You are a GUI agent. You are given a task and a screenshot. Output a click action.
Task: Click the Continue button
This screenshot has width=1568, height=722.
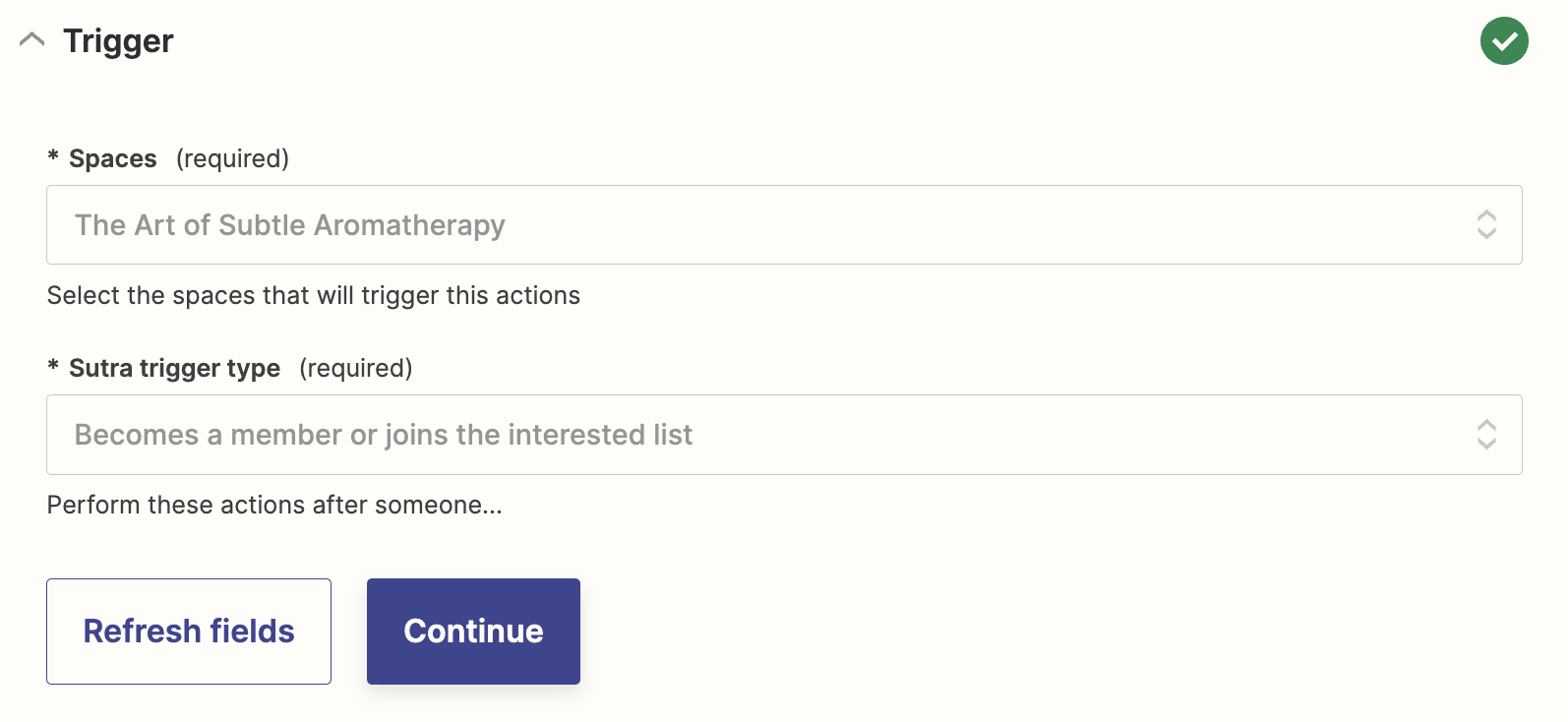pos(473,632)
